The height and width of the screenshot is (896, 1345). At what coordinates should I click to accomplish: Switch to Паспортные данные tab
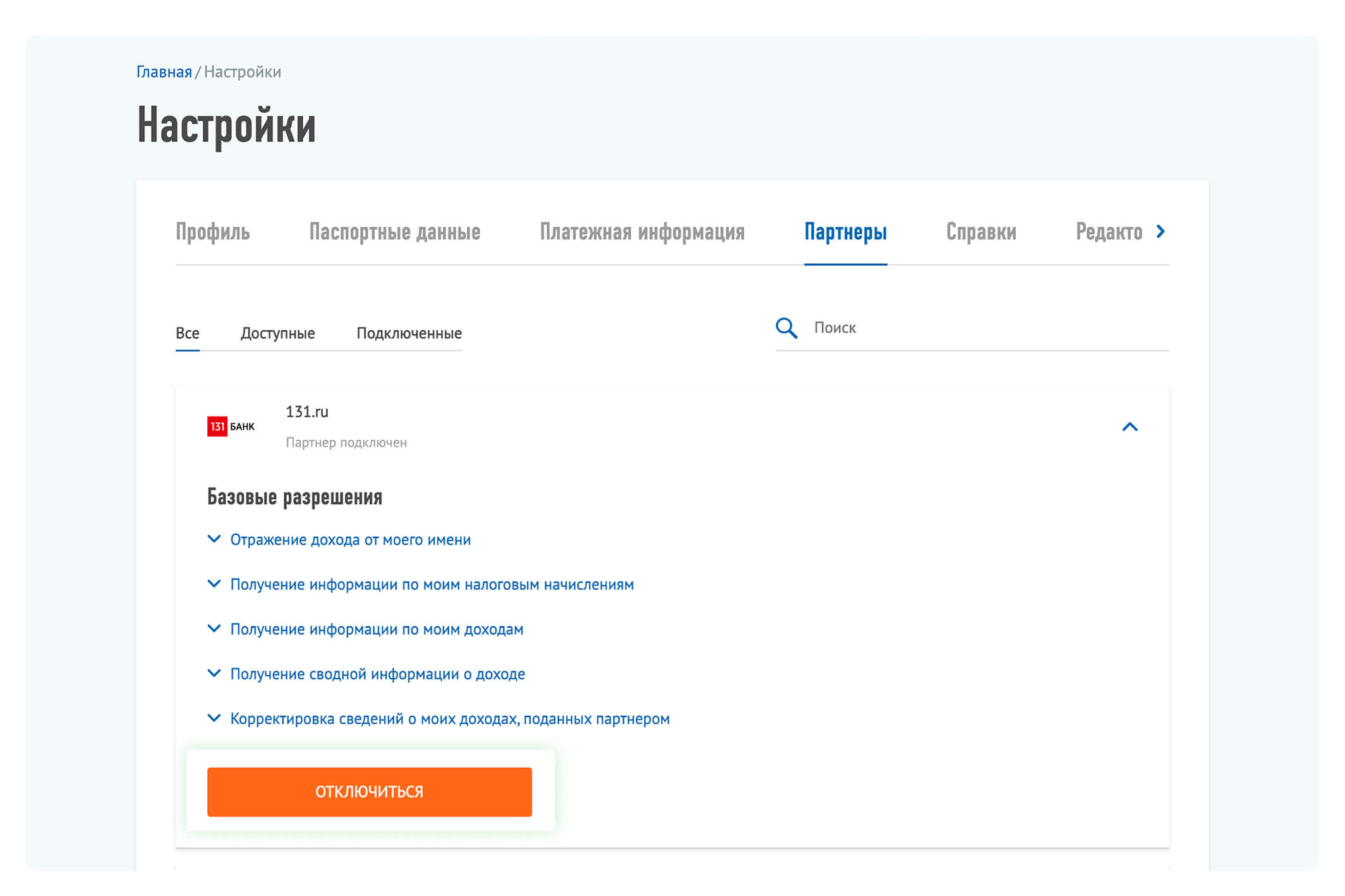395,232
